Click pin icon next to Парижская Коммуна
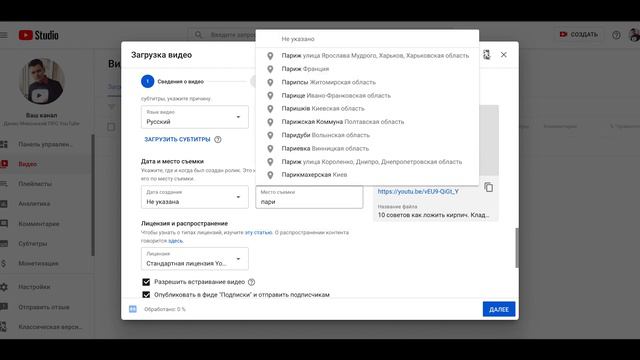640x360 pixels. tap(270, 122)
